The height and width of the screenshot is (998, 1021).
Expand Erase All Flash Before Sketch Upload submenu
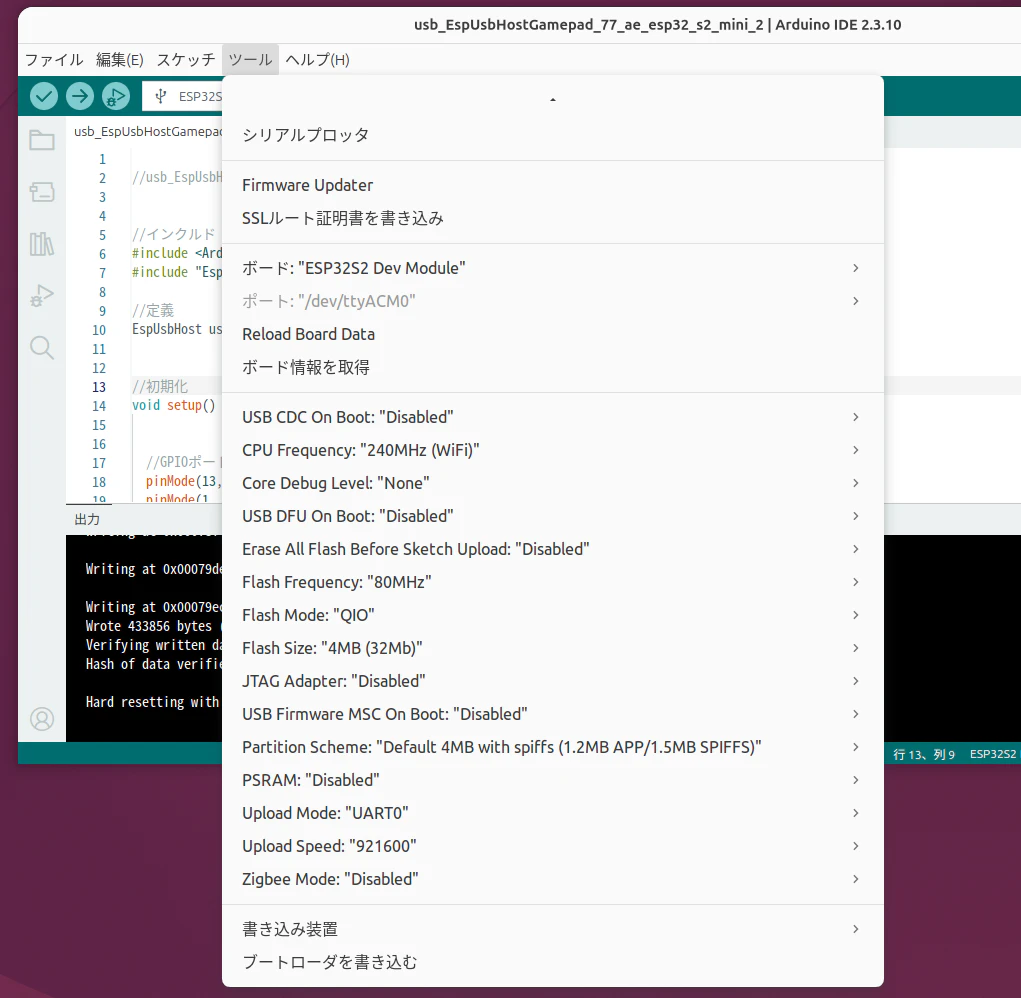coord(552,549)
